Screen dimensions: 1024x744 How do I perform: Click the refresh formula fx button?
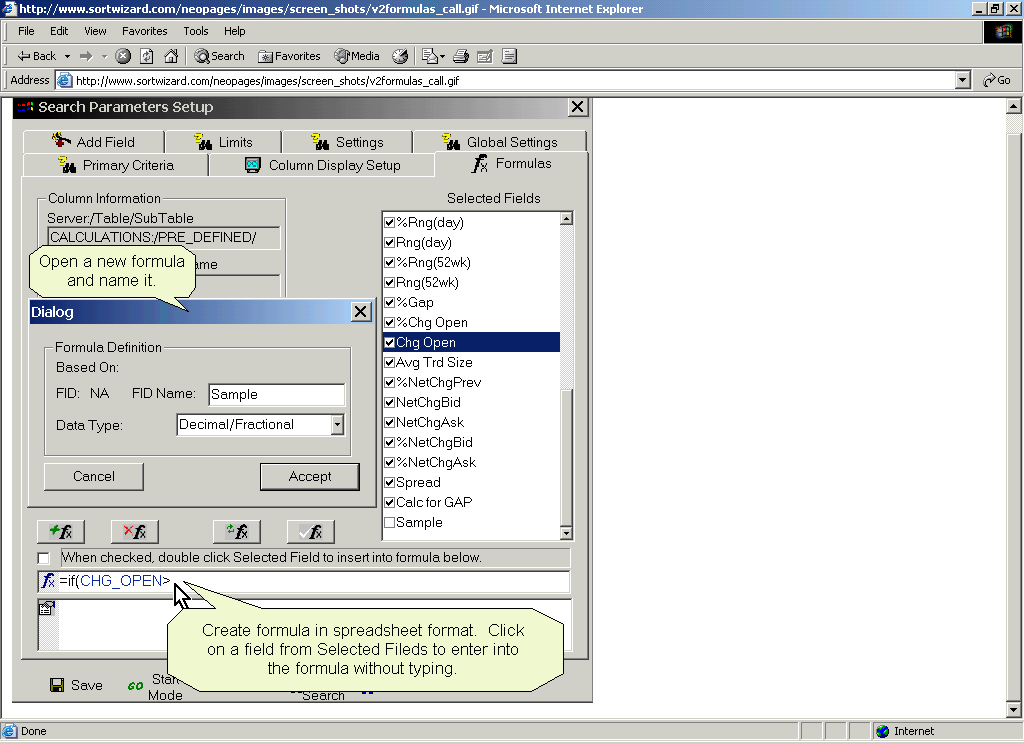pos(237,532)
